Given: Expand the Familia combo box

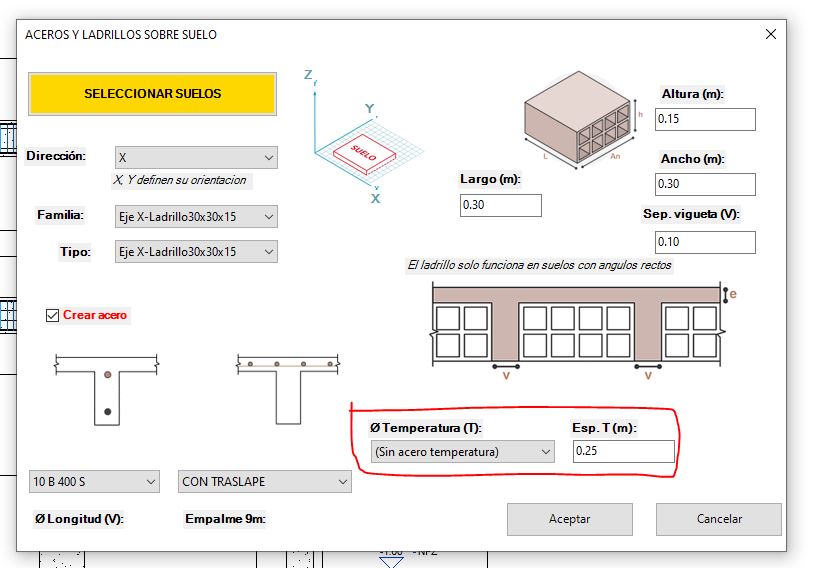Looking at the screenshot, I should [196, 217].
